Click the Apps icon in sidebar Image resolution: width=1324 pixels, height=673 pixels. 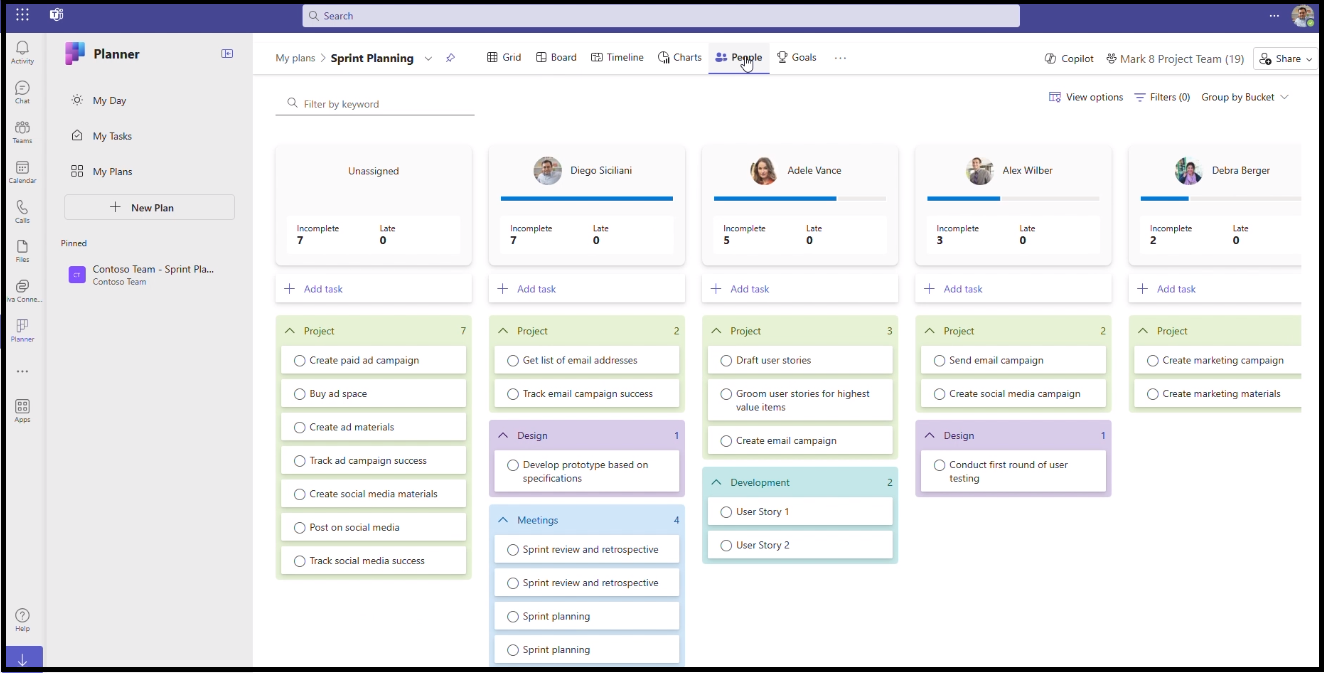point(22,410)
